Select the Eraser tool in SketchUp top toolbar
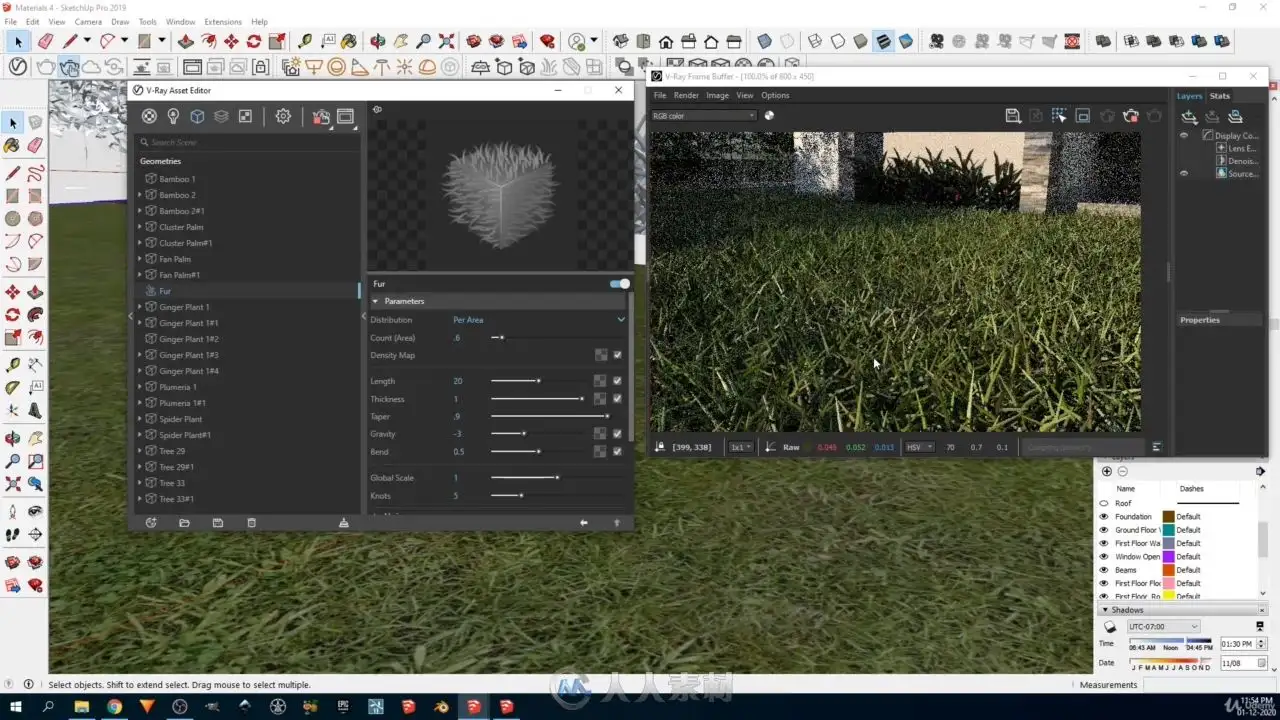This screenshot has width=1280, height=720. (x=45, y=41)
